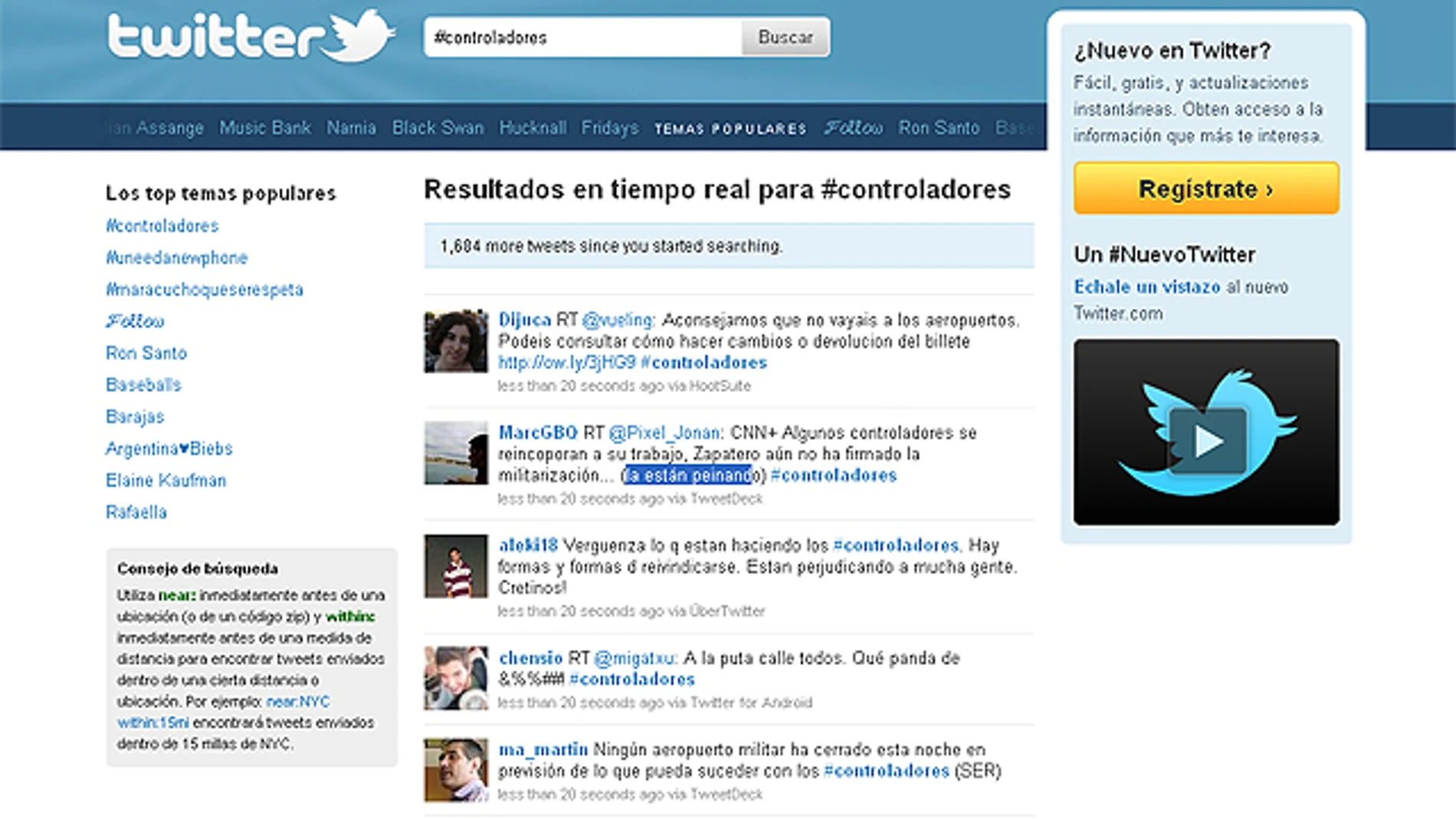The image size is (1456, 819).
Task: Open @vueling mention link
Action: click(x=618, y=320)
